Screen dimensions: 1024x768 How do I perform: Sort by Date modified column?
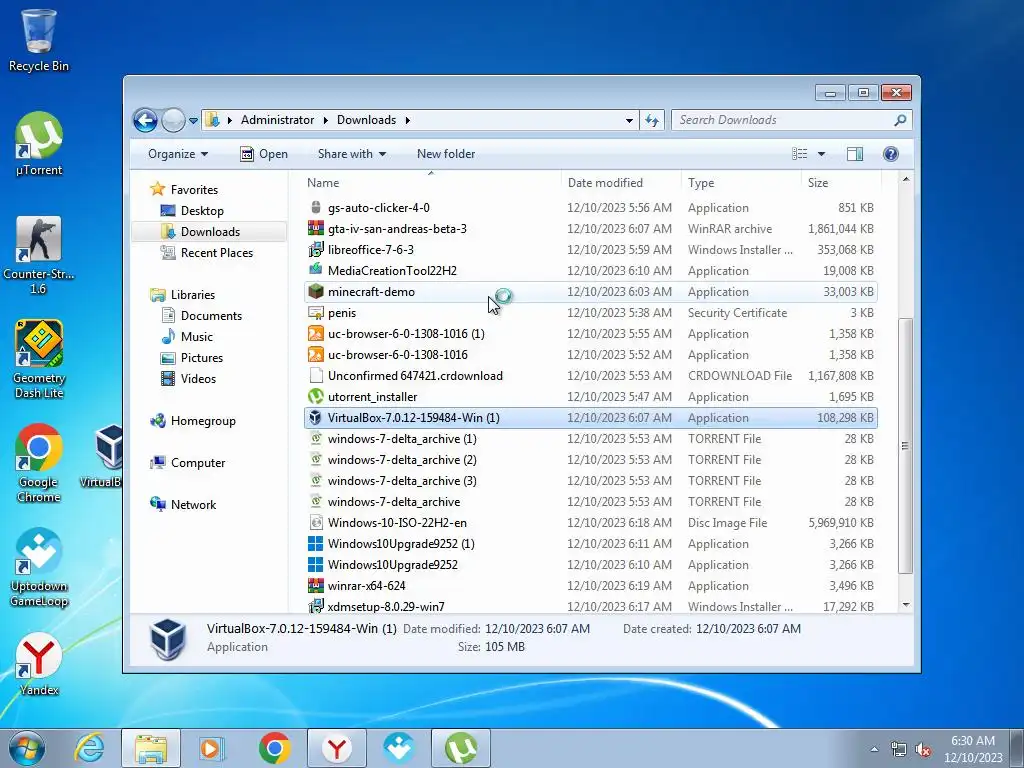(621, 183)
